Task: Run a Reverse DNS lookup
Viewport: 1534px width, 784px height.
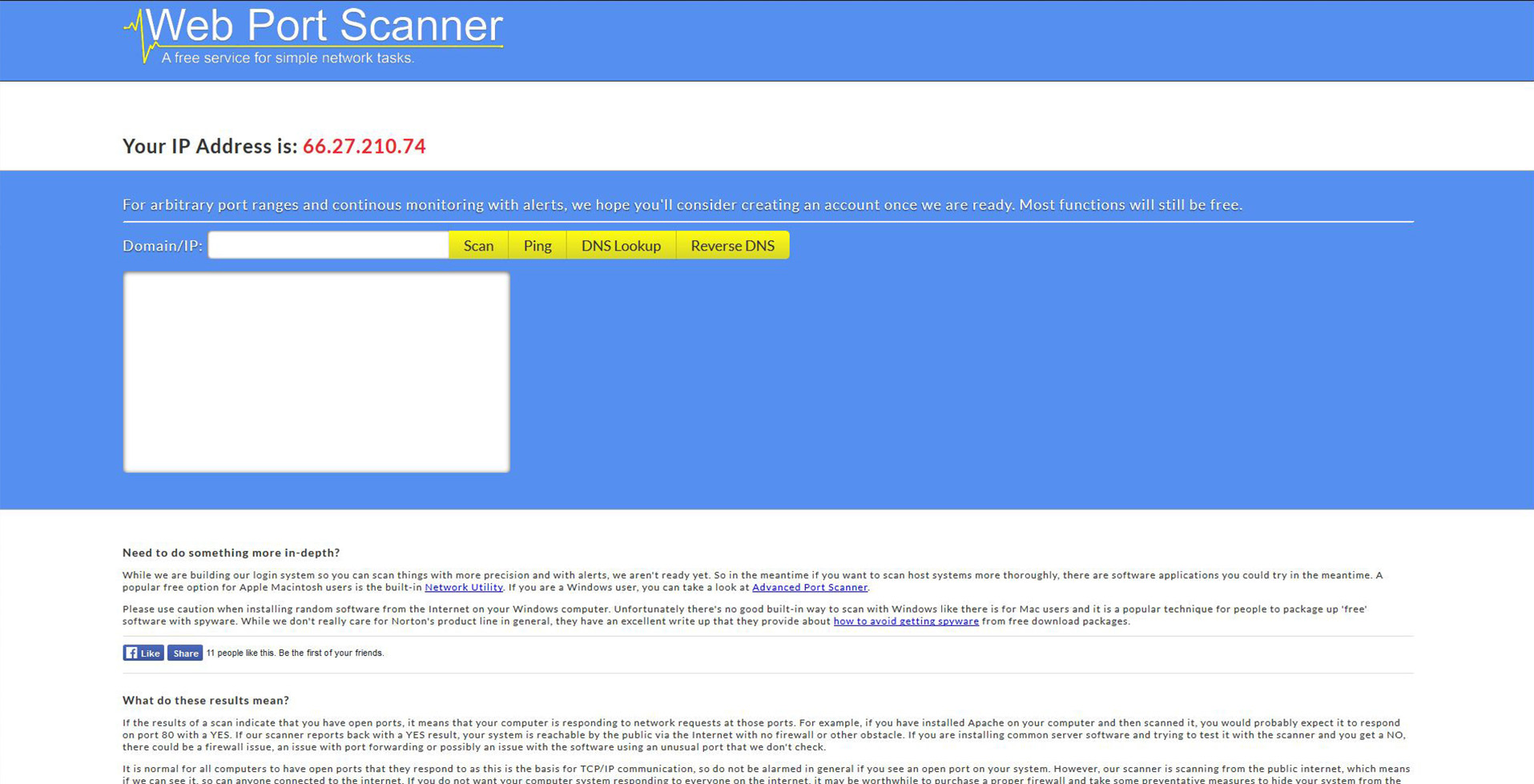Action: (x=732, y=245)
